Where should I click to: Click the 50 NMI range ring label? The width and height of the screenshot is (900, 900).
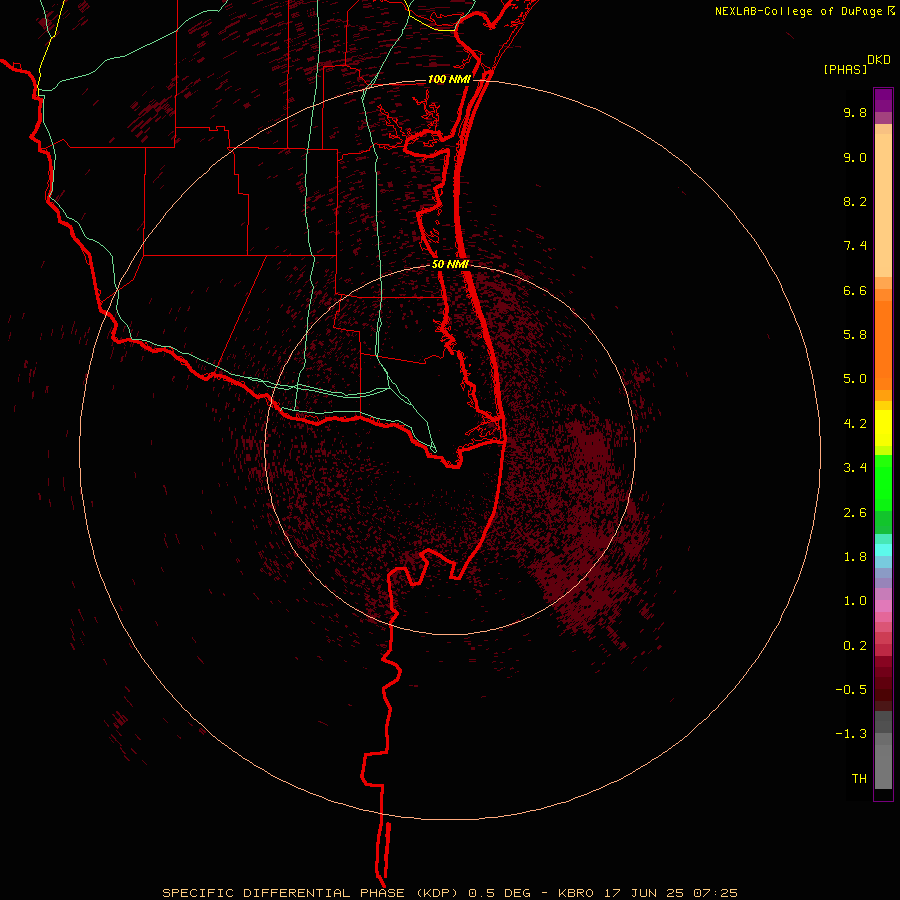point(450,264)
